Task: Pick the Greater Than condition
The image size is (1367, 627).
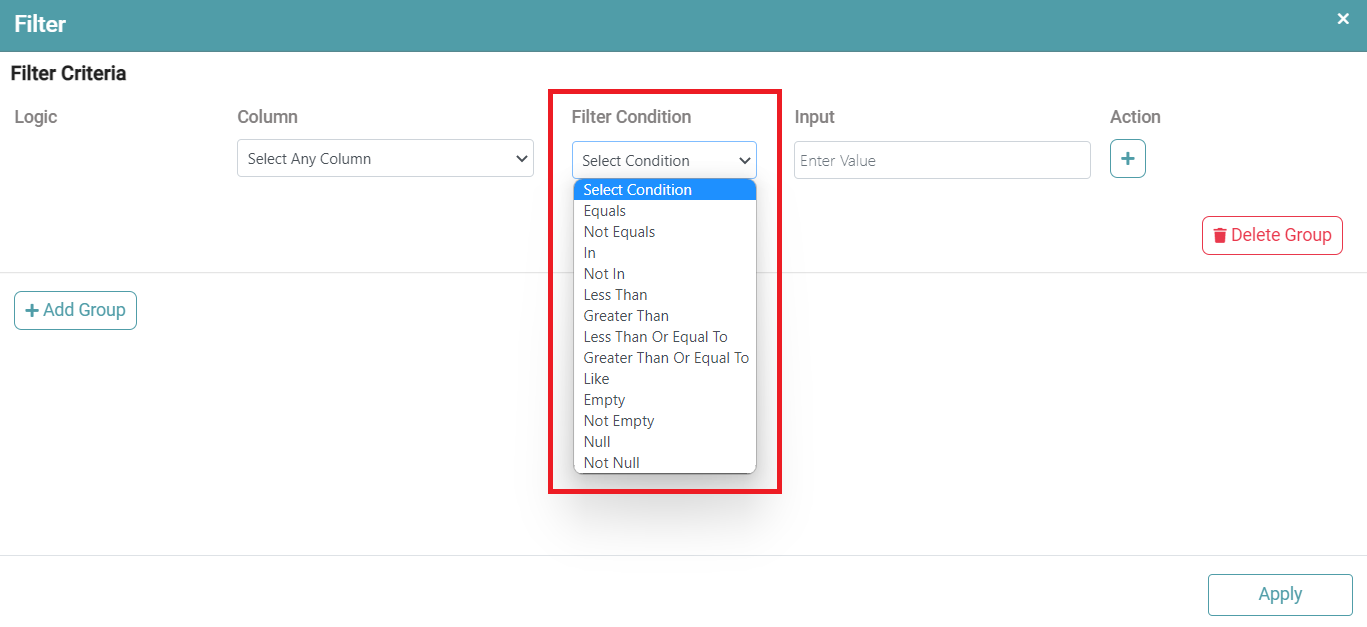Action: (626, 316)
